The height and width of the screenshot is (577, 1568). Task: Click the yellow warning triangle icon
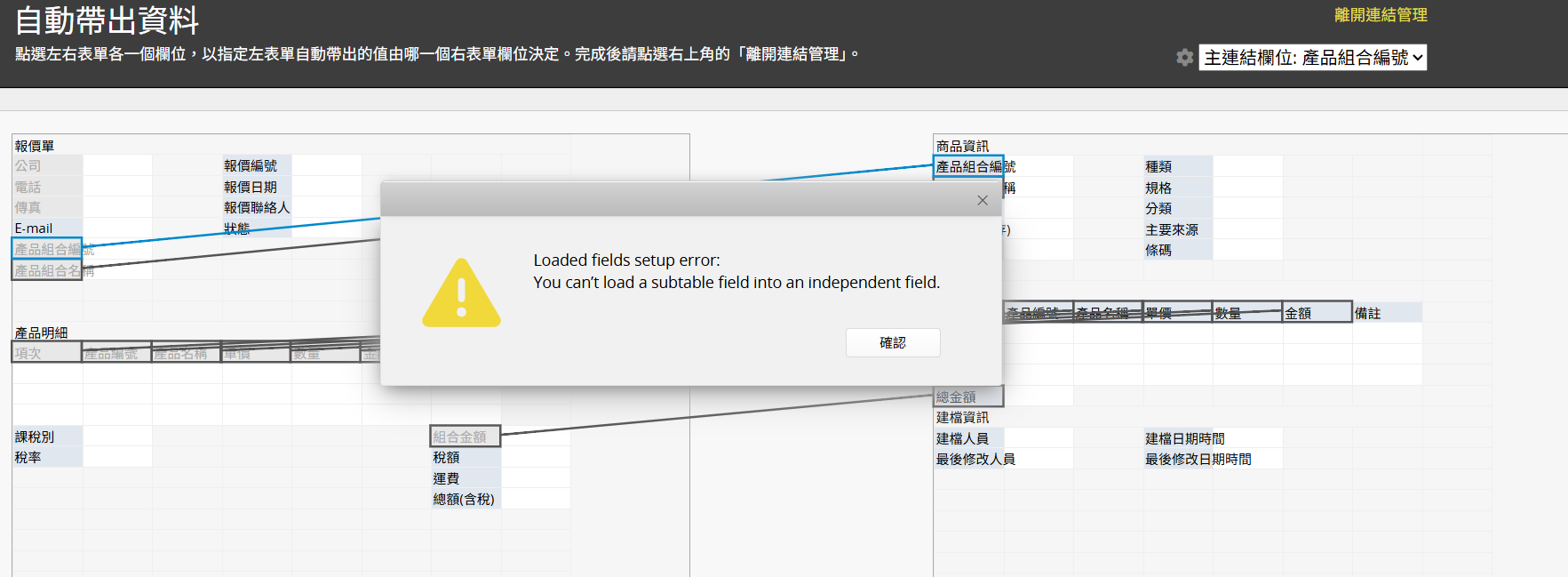461,294
